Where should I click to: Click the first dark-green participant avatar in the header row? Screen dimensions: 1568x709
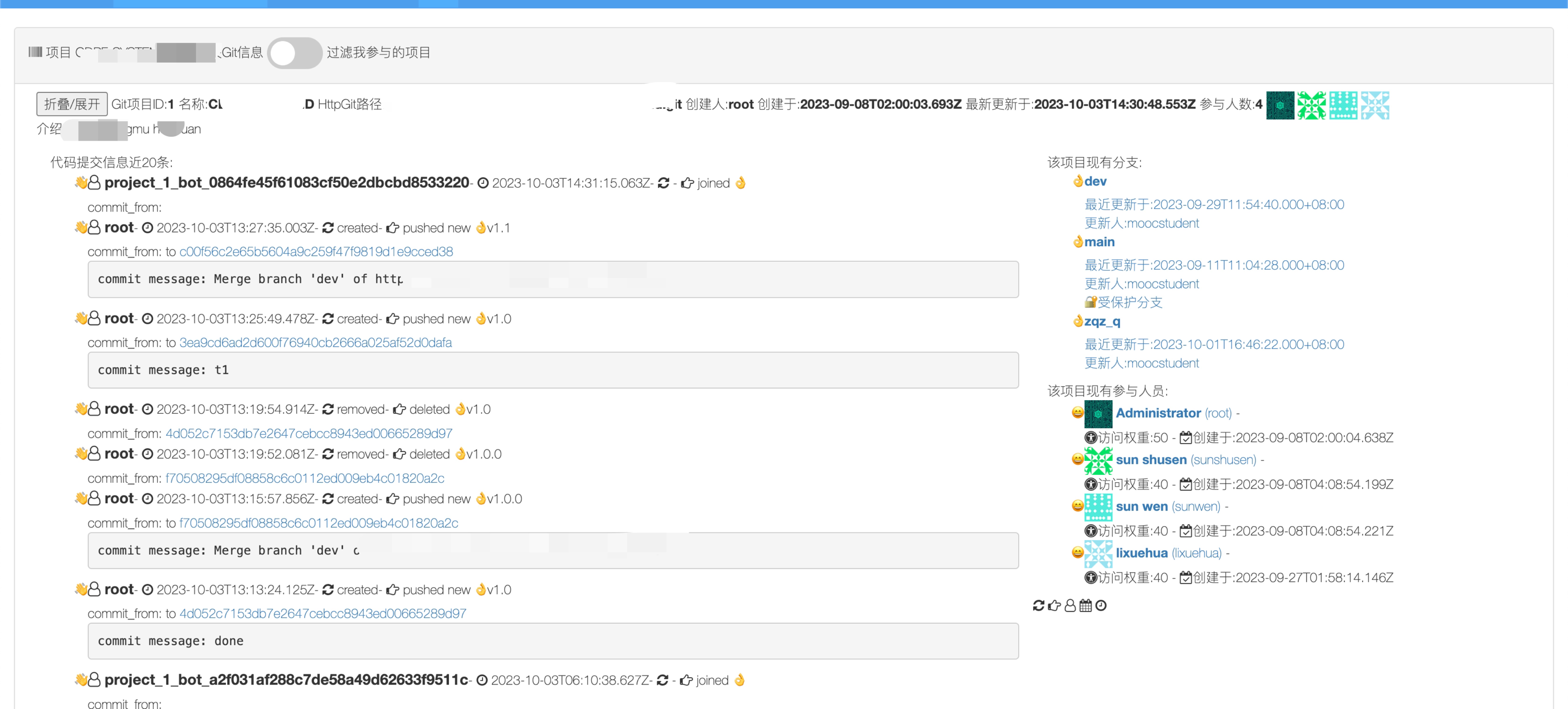tap(1279, 106)
